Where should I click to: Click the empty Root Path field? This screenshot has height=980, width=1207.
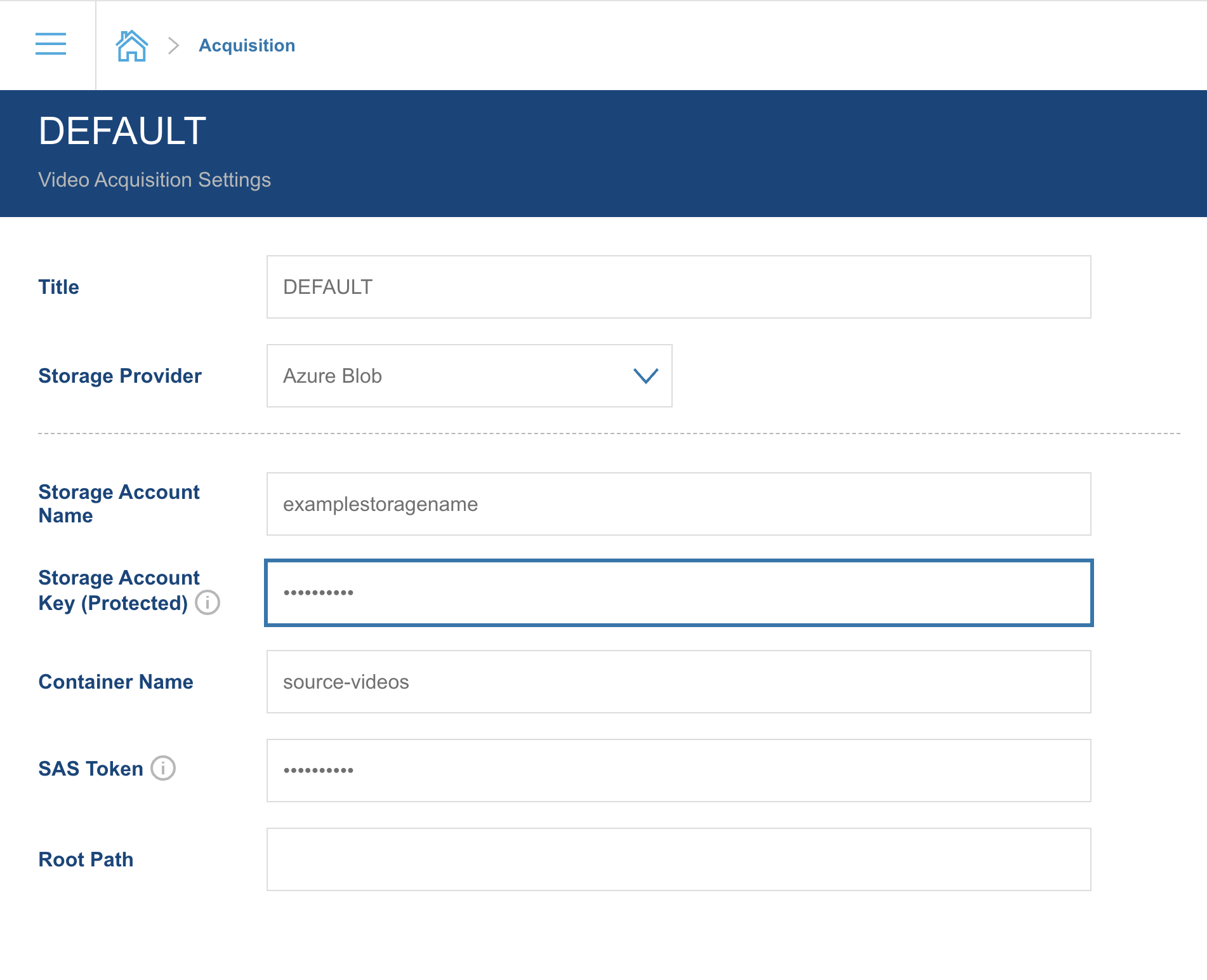click(x=678, y=859)
